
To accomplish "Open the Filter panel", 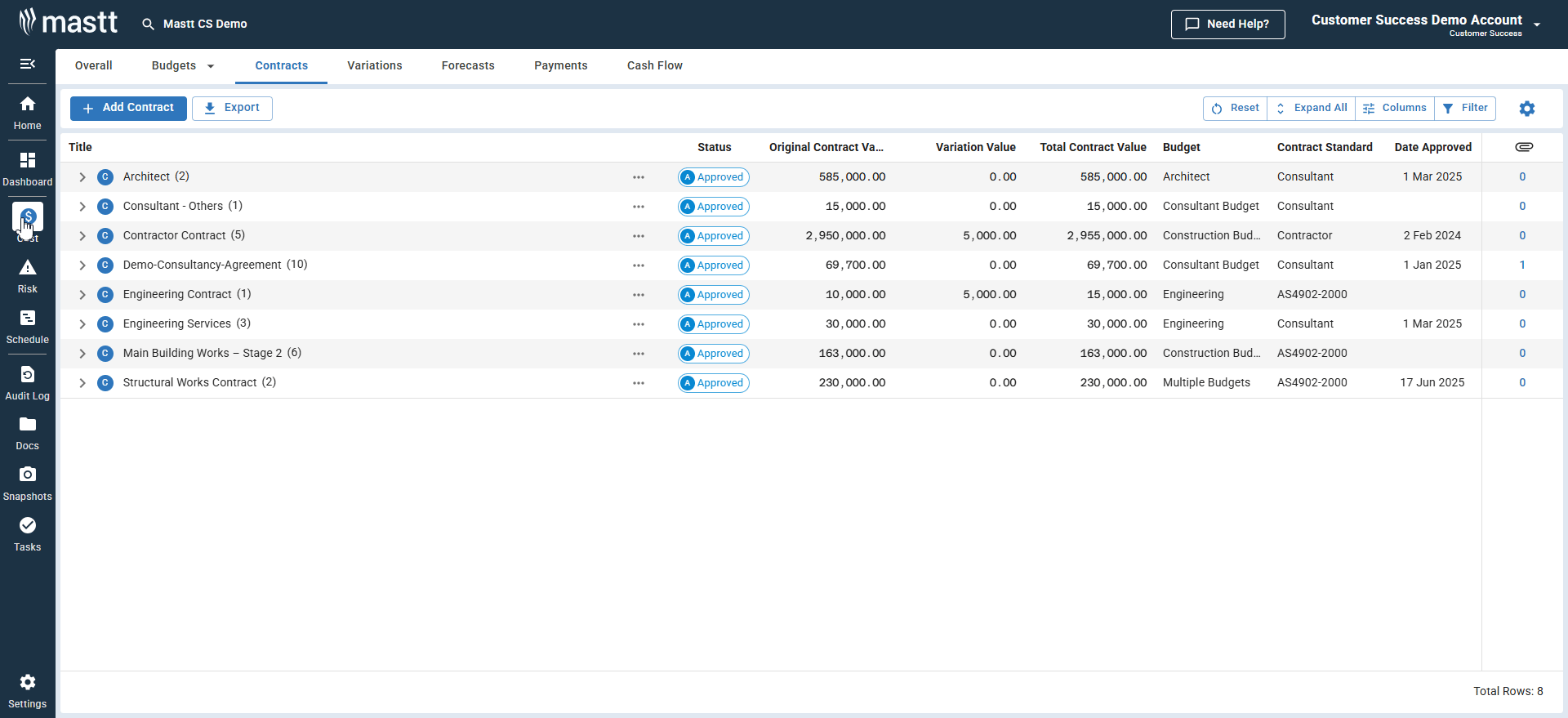I will click(1465, 108).
